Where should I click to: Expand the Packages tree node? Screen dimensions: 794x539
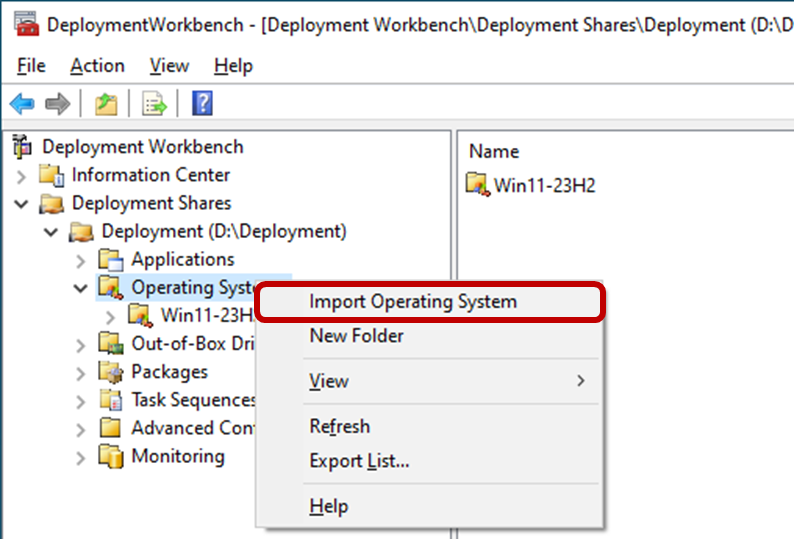82,373
